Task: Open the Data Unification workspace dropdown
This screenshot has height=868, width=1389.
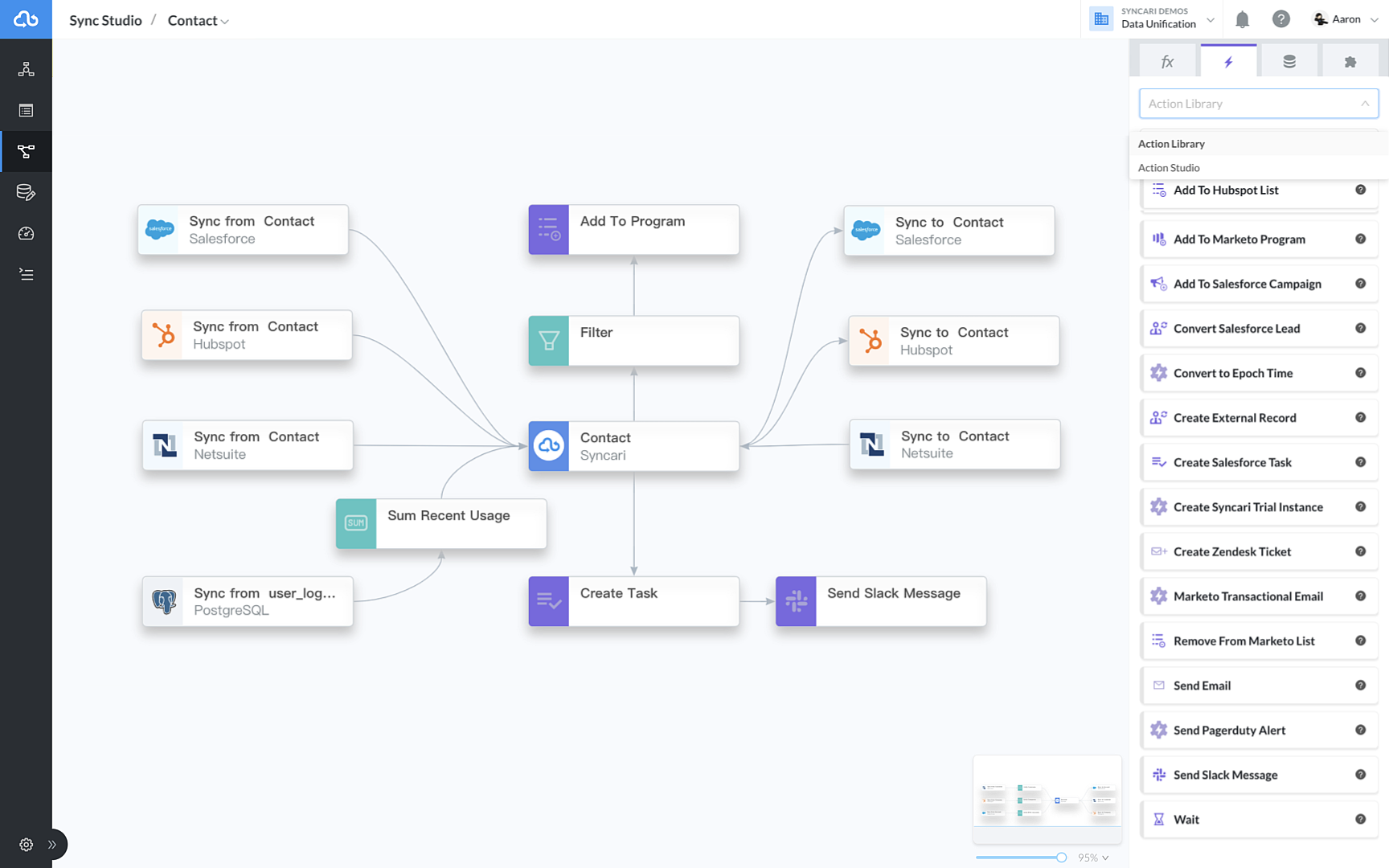Action: 1152,18
